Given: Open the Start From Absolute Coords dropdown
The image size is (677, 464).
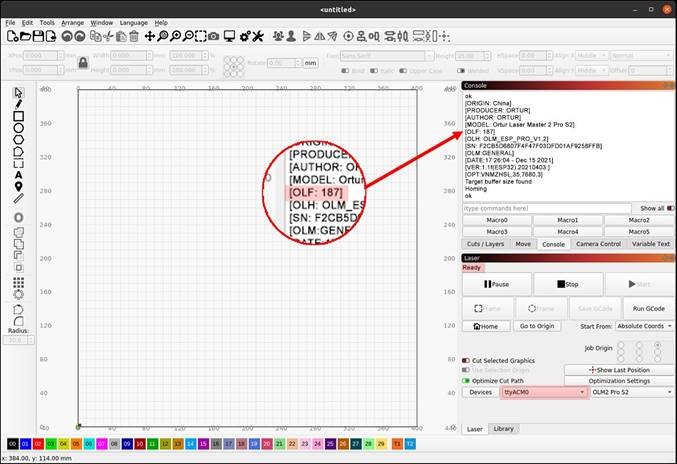Looking at the screenshot, I should tap(644, 326).
